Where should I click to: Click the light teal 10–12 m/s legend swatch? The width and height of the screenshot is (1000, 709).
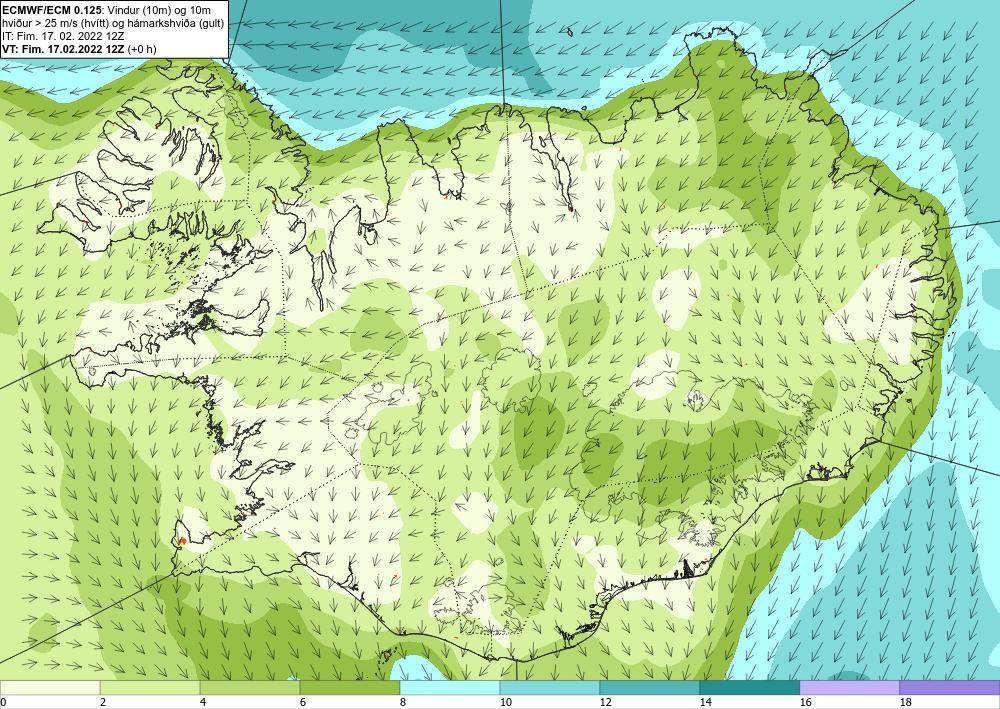(550, 688)
